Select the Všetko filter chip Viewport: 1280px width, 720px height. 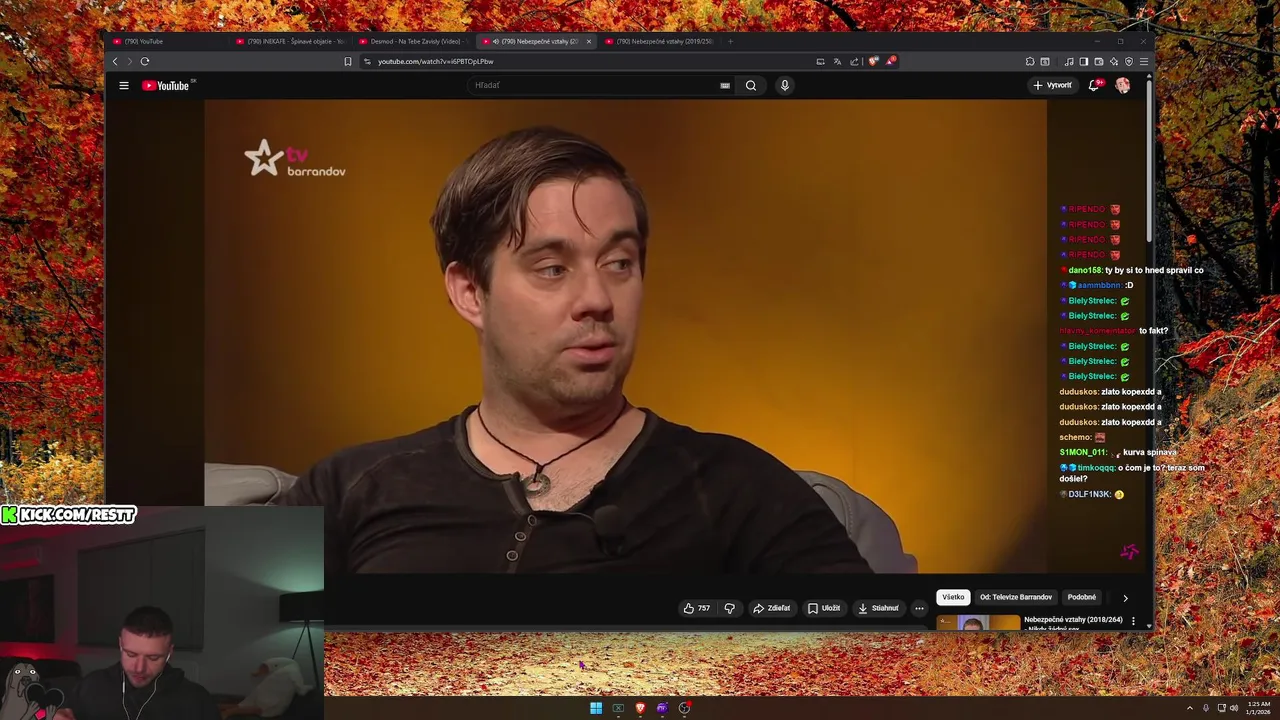coord(953,597)
